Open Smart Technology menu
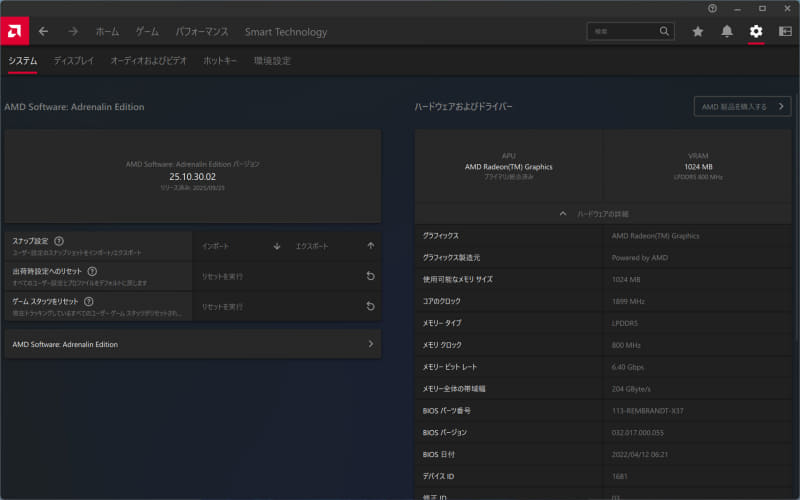This screenshot has height=500, width=800. click(286, 32)
